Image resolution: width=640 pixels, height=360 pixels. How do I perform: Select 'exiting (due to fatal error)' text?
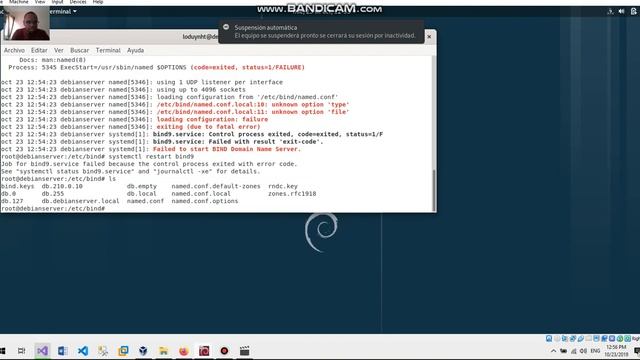tap(208, 127)
